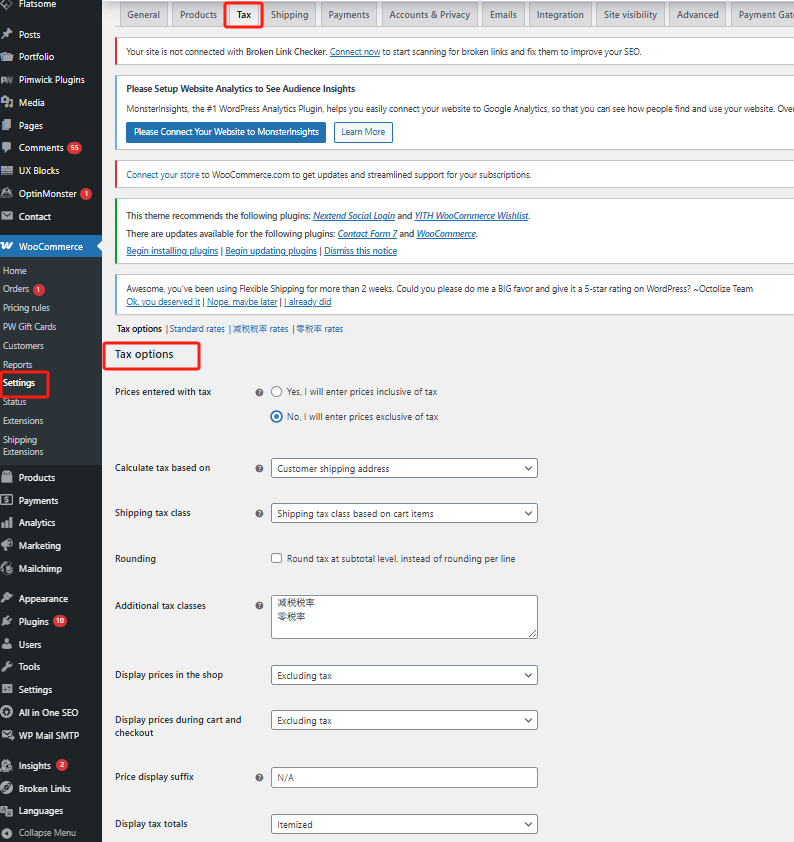Click the OptinMonster icon

coord(7,193)
